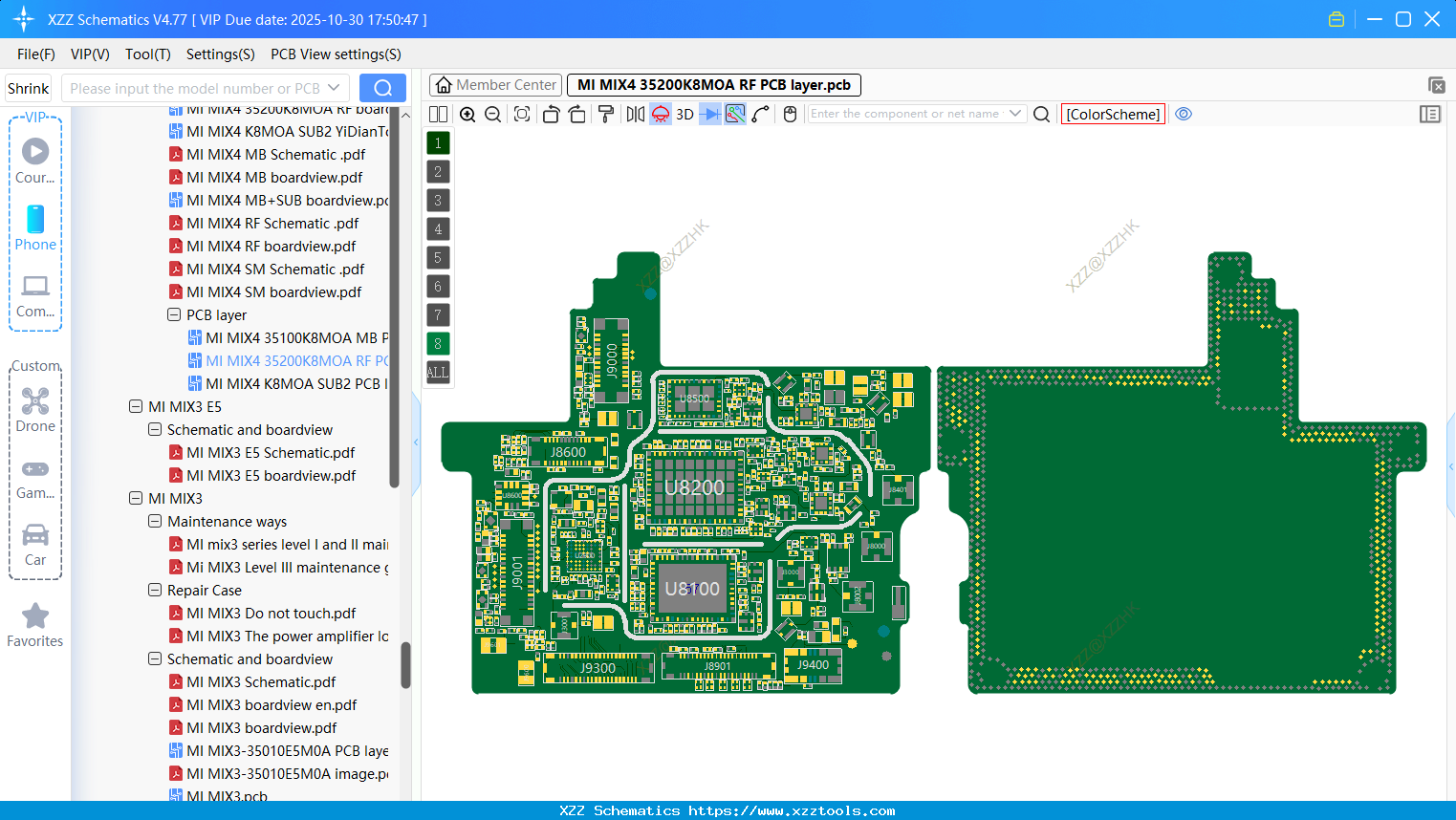Select the zoom out tool
This screenshot has width=1456, height=820.
click(x=491, y=114)
